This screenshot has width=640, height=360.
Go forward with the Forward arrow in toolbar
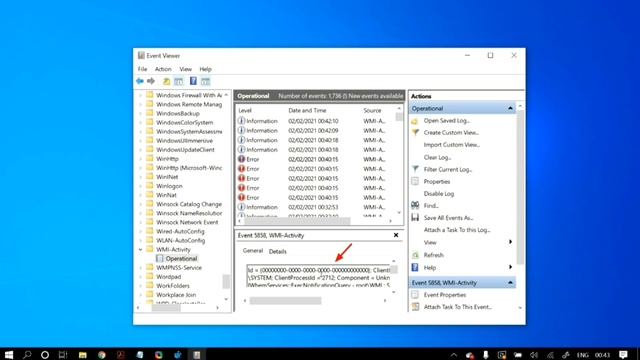coord(151,81)
